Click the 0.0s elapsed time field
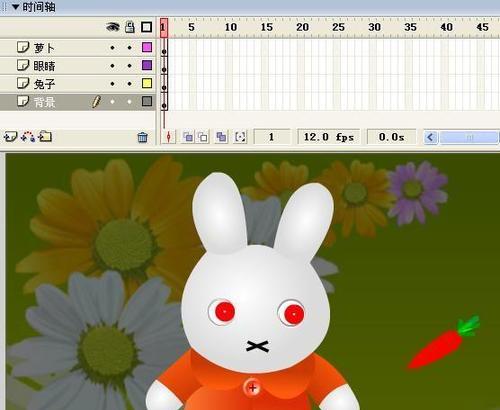 coord(391,137)
